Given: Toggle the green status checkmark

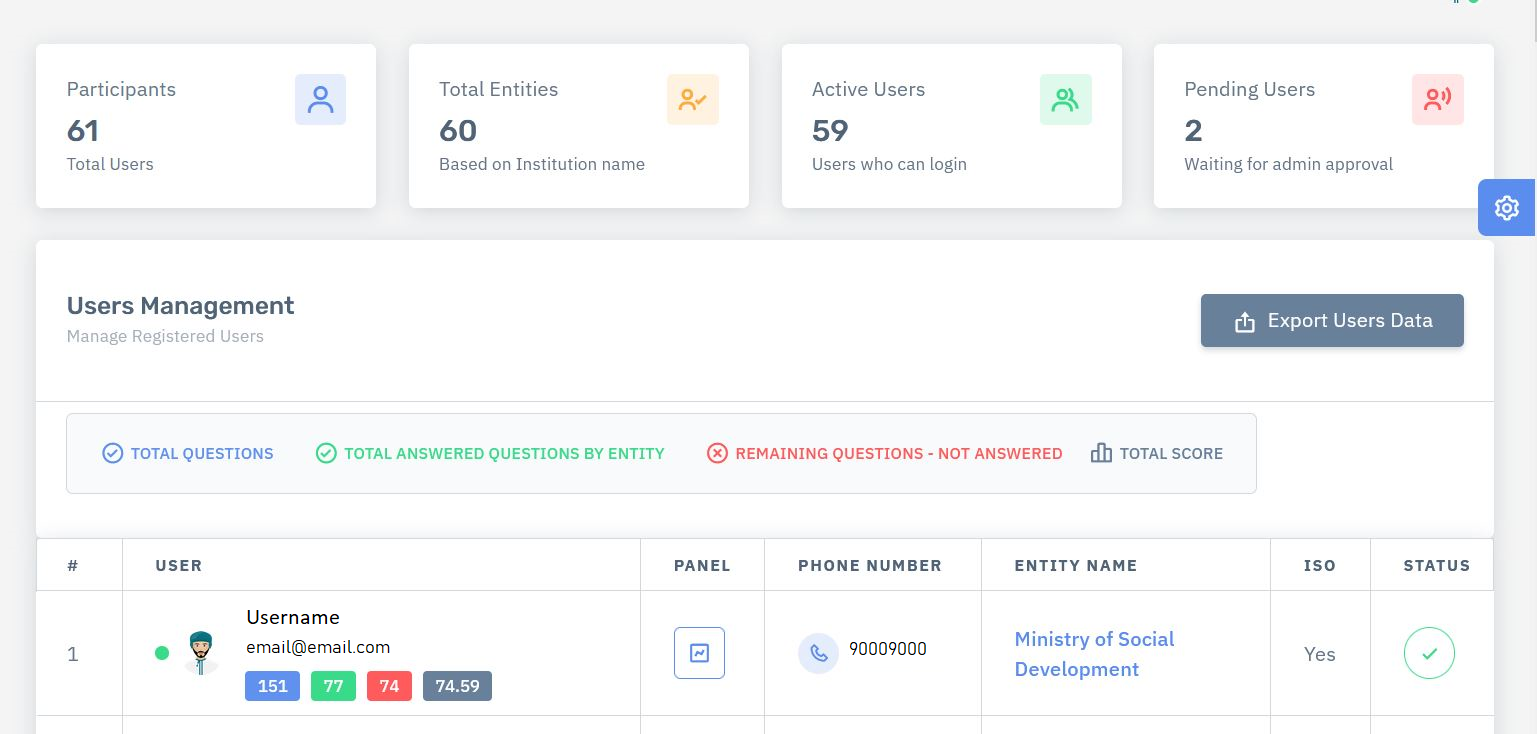Looking at the screenshot, I should click(1429, 654).
